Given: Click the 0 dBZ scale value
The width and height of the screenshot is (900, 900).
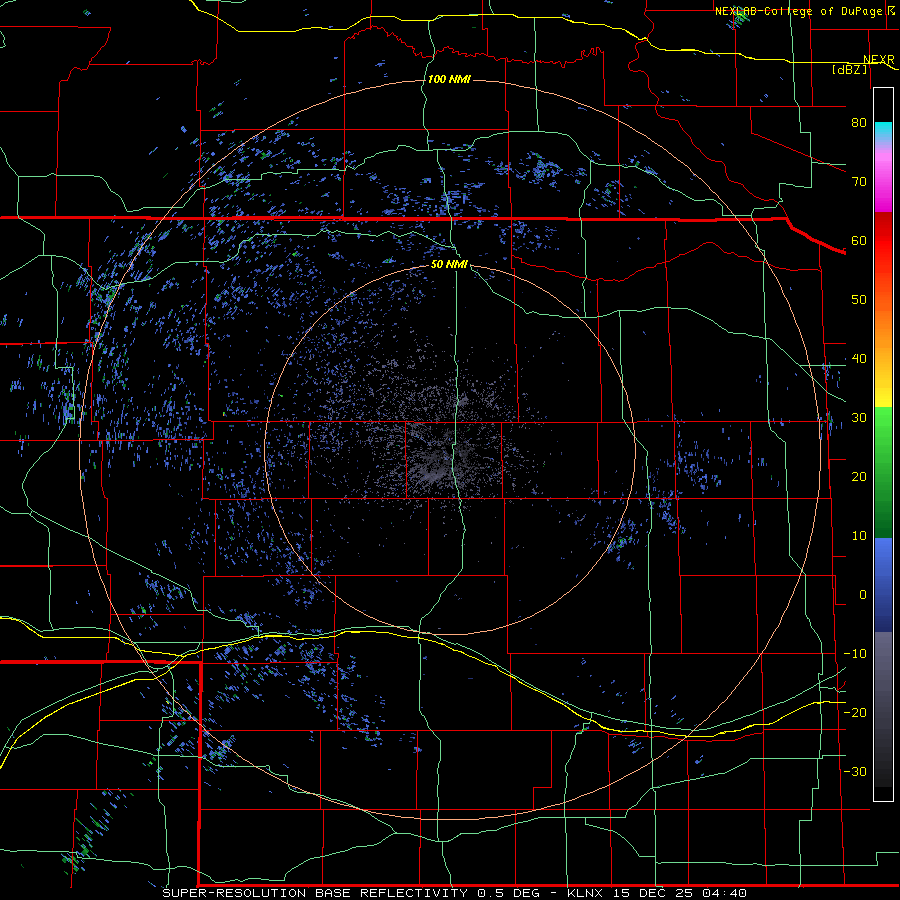Looking at the screenshot, I should 863,595.
